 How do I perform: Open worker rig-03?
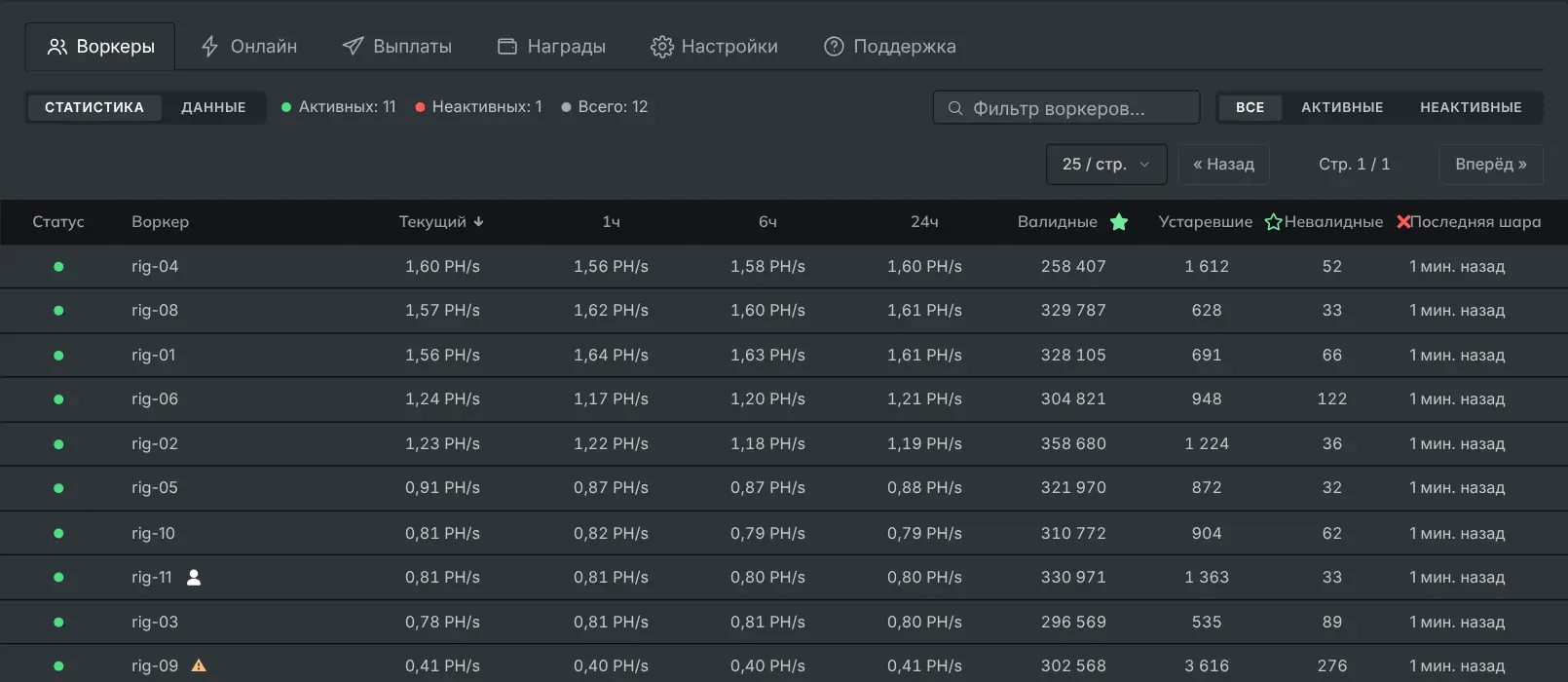tap(155, 623)
